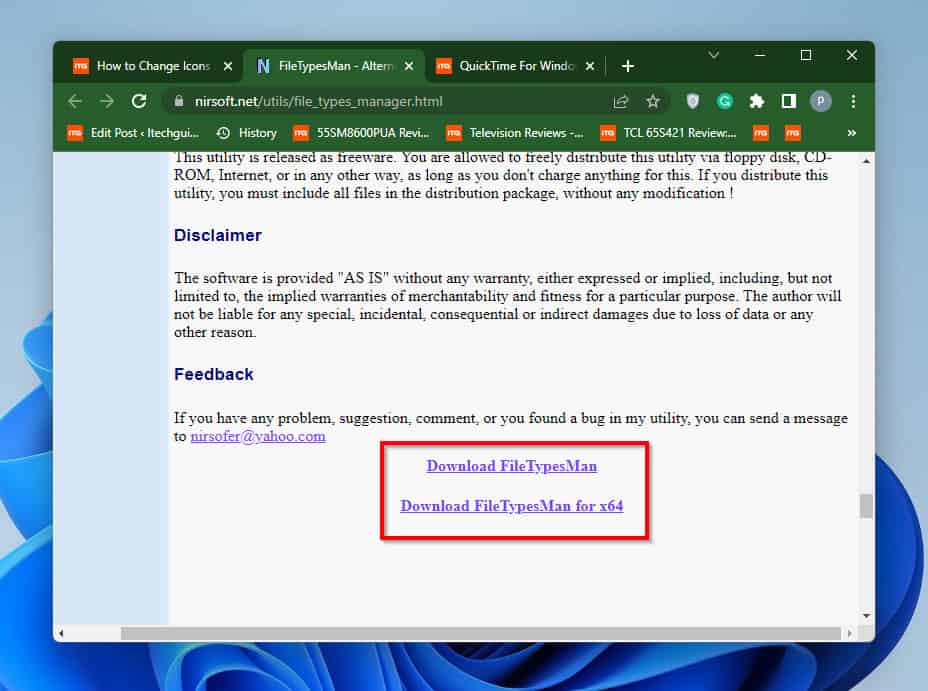The height and width of the screenshot is (691, 928).
Task: Open a new tab with the plus icon
Action: (x=628, y=66)
